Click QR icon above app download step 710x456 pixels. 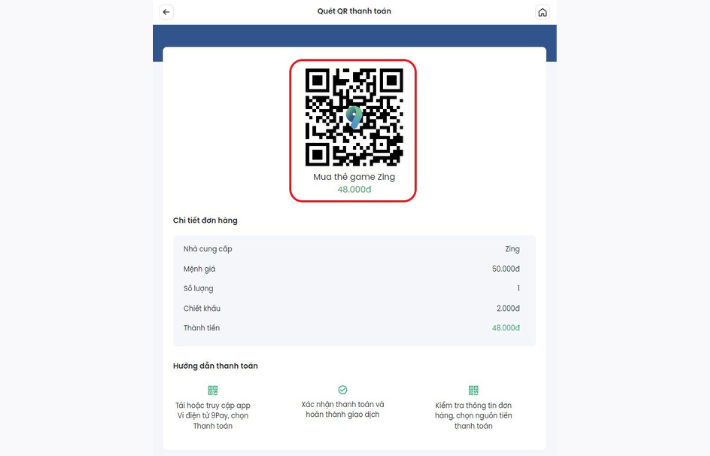point(213,390)
